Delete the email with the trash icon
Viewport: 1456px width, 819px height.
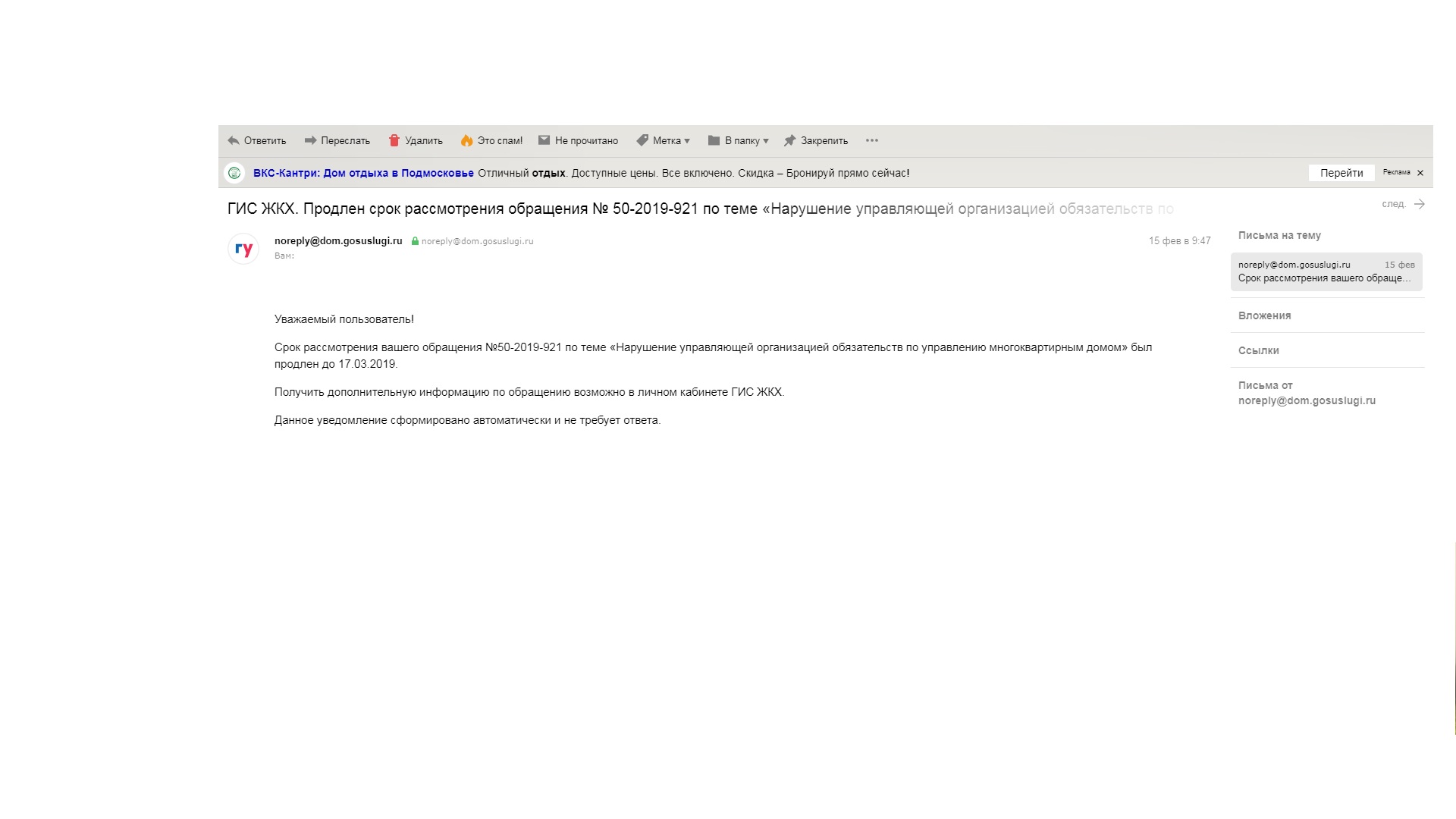[x=394, y=140]
